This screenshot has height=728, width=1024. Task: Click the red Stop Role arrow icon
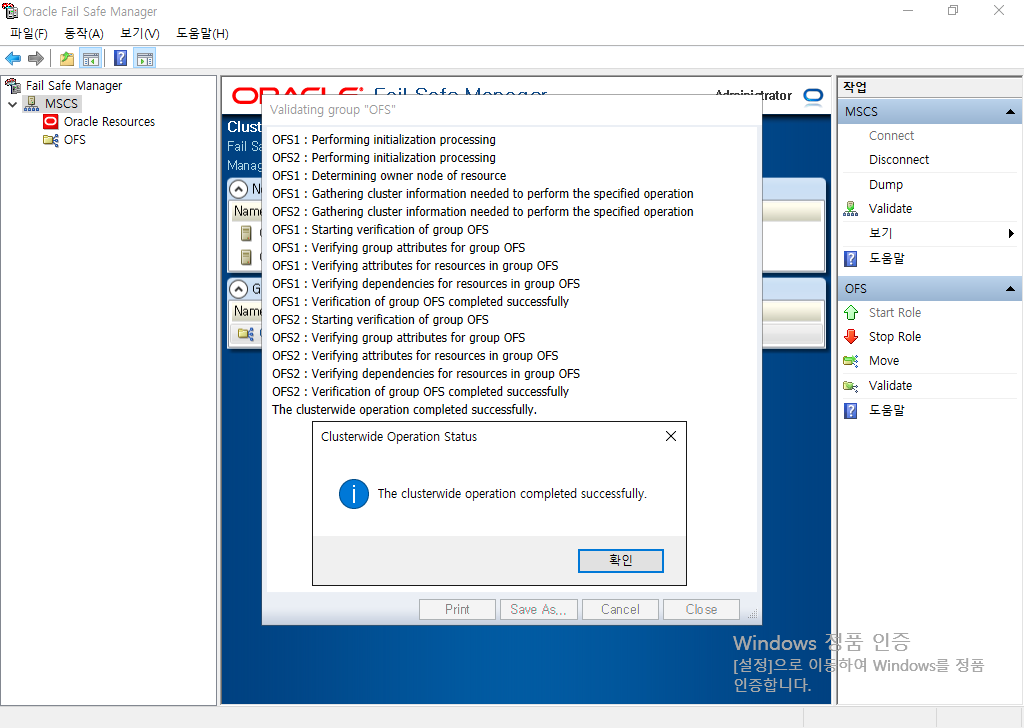(x=850, y=337)
